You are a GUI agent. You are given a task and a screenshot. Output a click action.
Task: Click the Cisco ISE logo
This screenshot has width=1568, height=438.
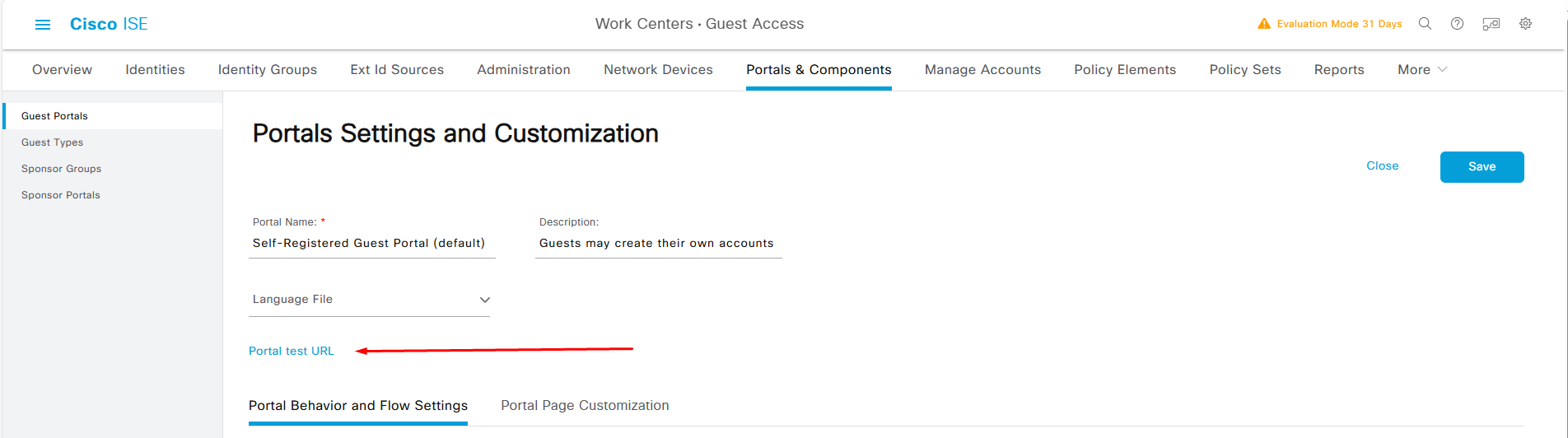coord(109,24)
